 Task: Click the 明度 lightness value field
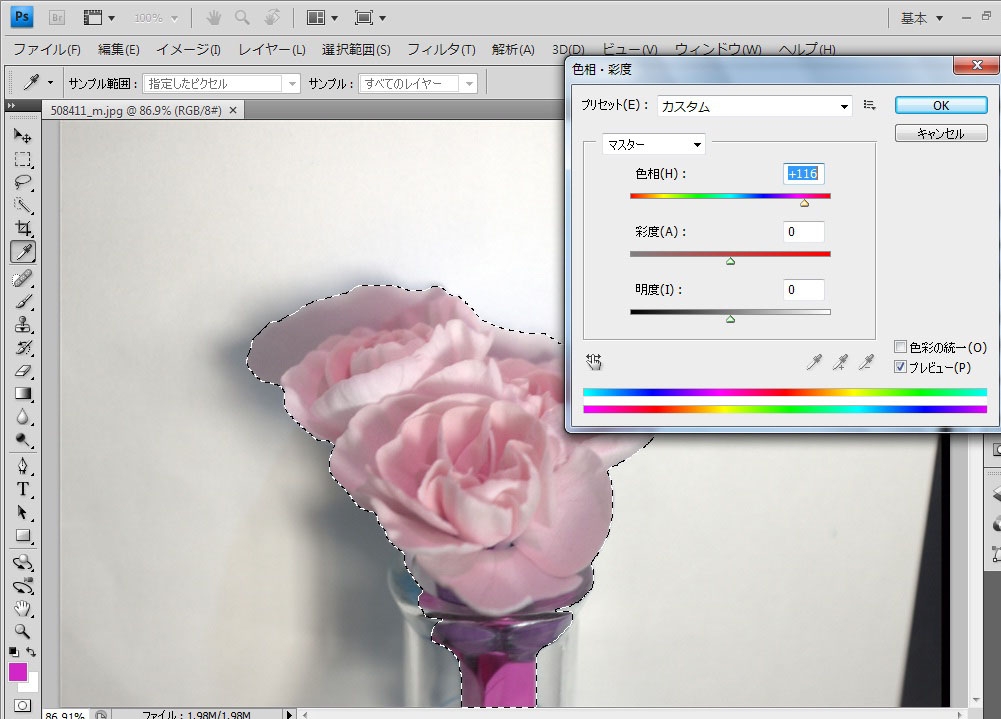pyautogui.click(x=803, y=290)
